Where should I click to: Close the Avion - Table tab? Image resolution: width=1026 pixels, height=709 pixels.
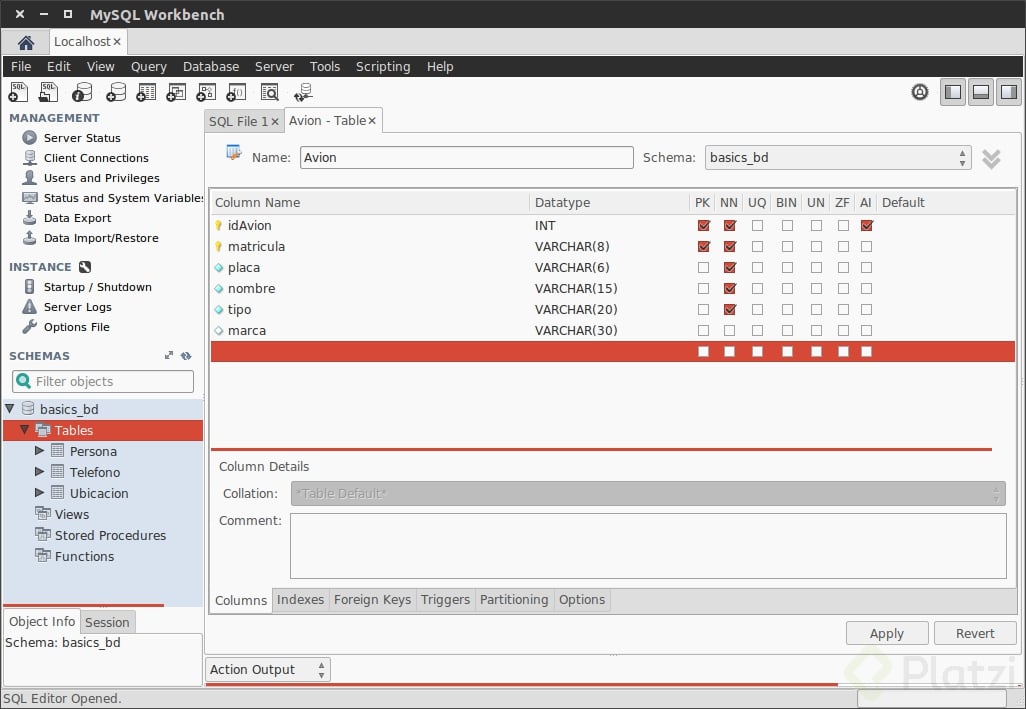372,120
